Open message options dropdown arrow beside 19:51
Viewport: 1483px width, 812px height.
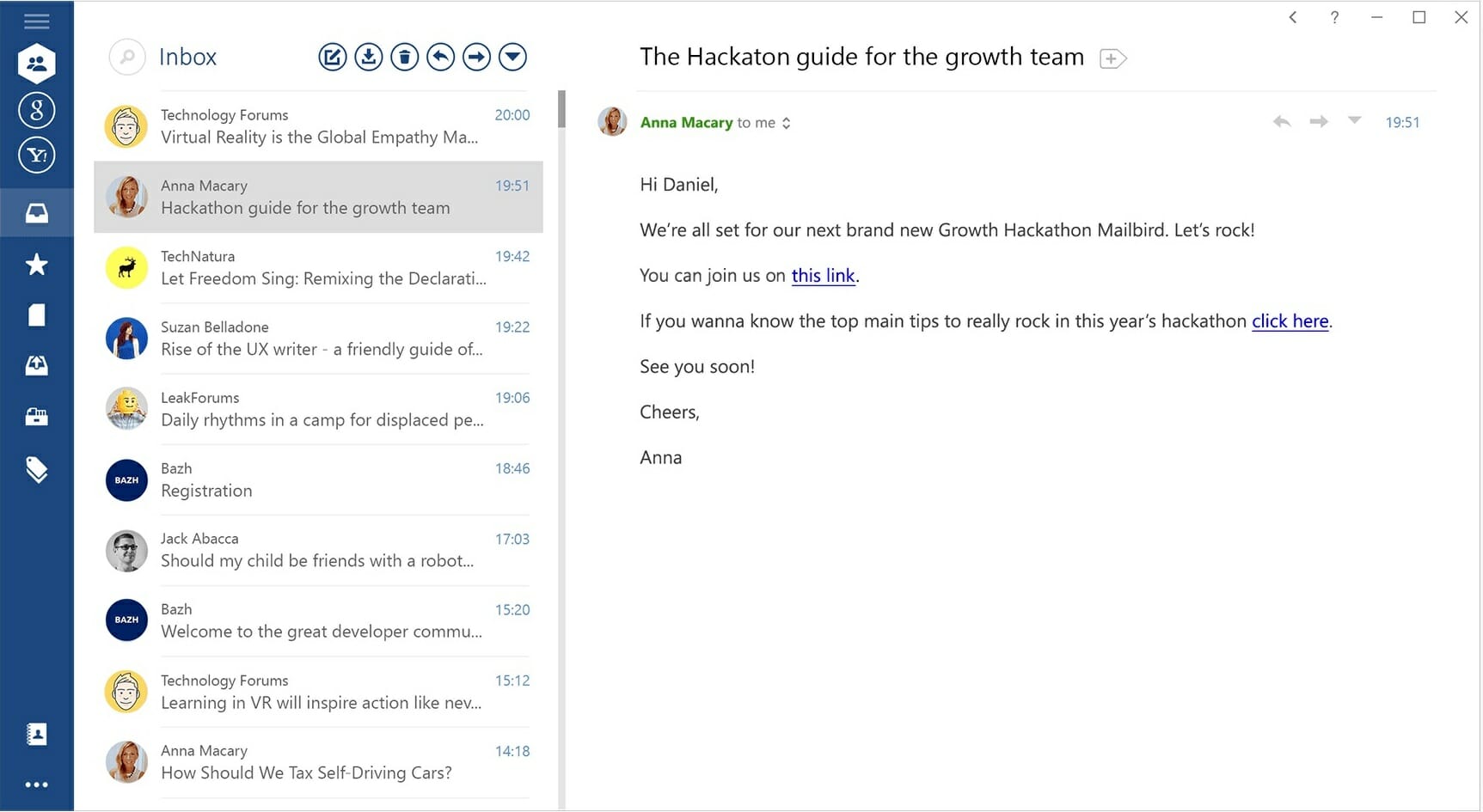point(1354,121)
